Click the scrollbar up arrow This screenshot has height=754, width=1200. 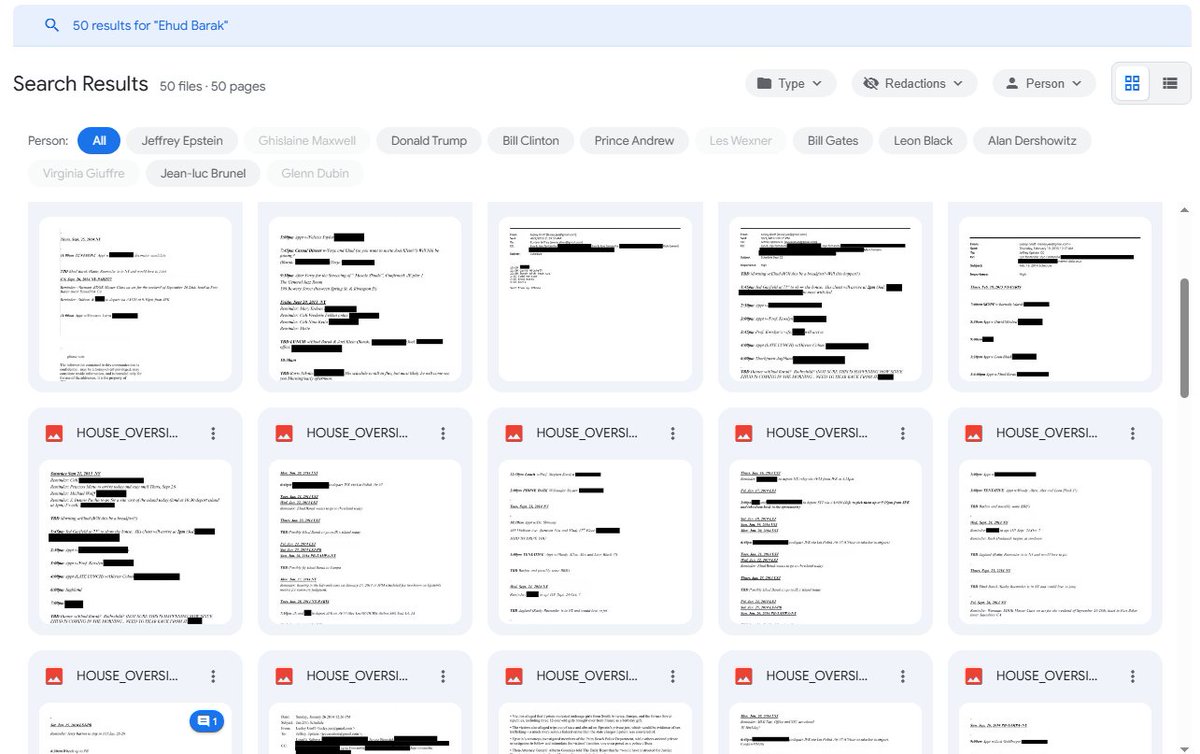click(x=1186, y=210)
